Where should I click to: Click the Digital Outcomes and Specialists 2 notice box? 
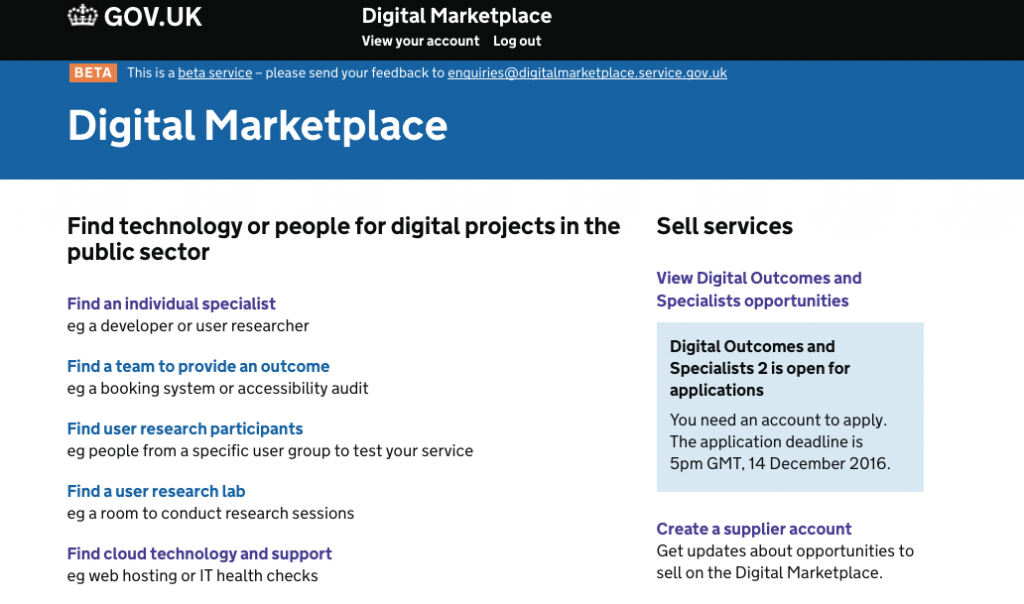[790, 407]
